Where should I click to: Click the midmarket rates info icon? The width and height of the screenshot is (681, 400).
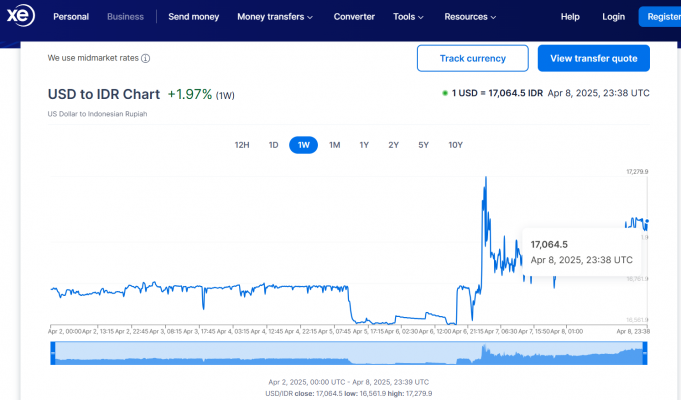click(x=145, y=58)
